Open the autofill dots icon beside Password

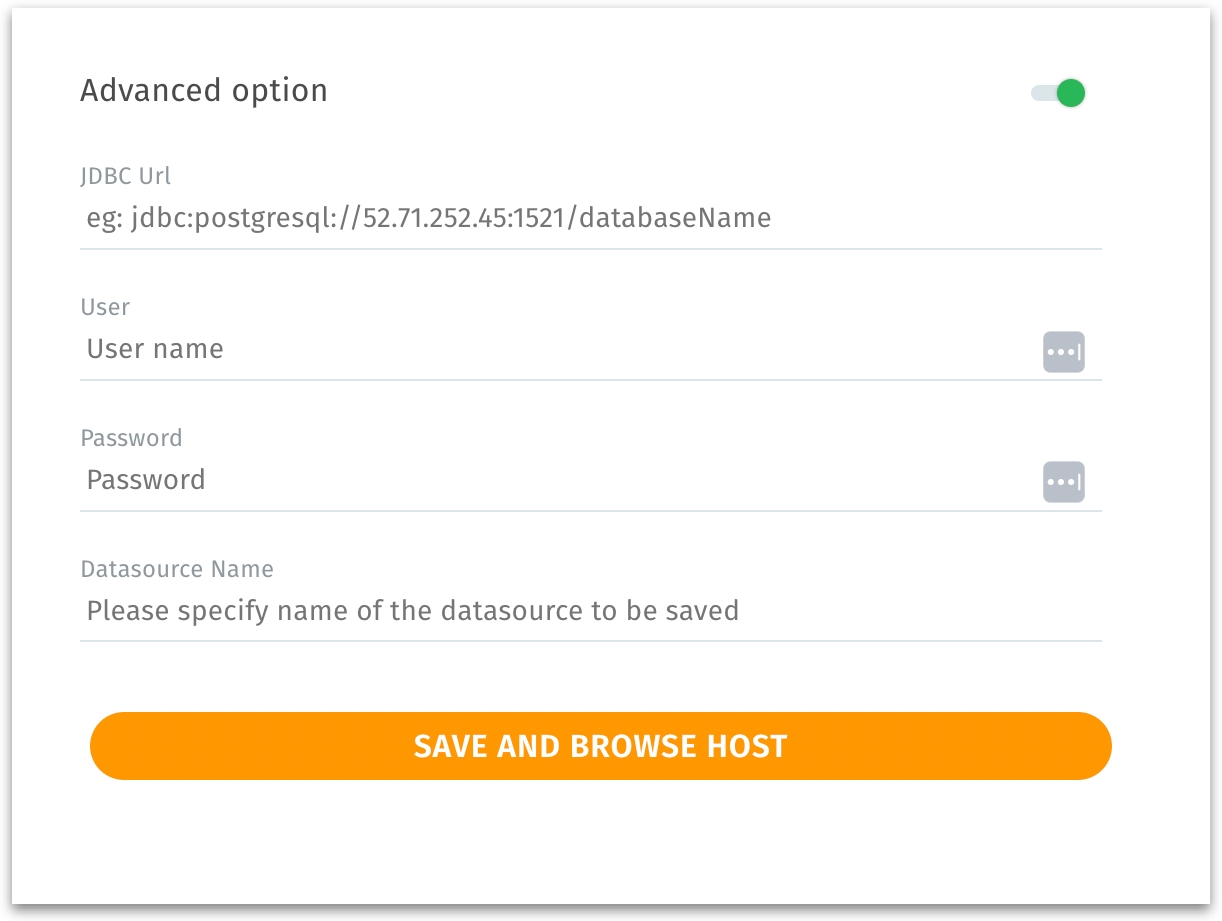[1063, 482]
